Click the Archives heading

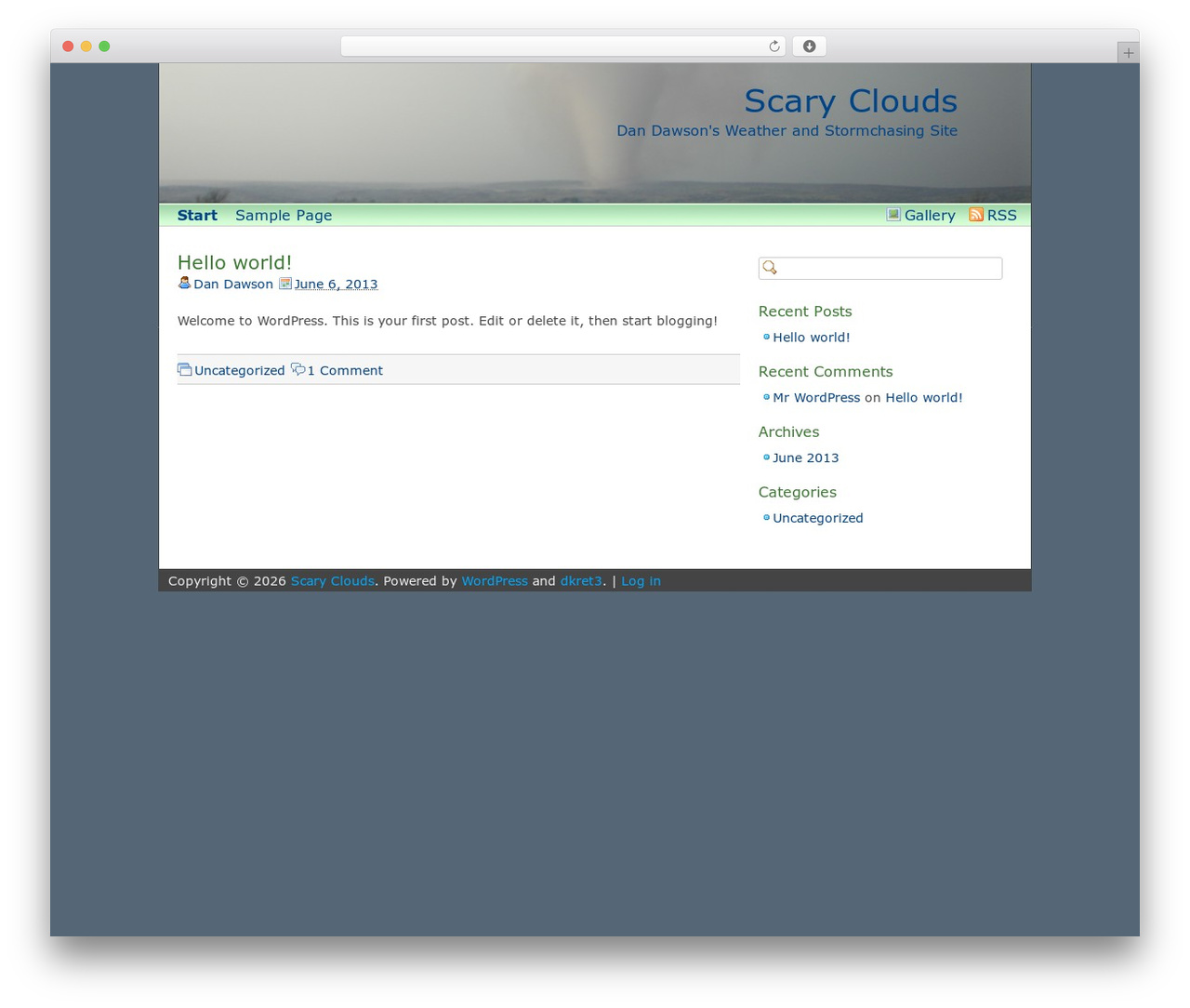point(788,432)
